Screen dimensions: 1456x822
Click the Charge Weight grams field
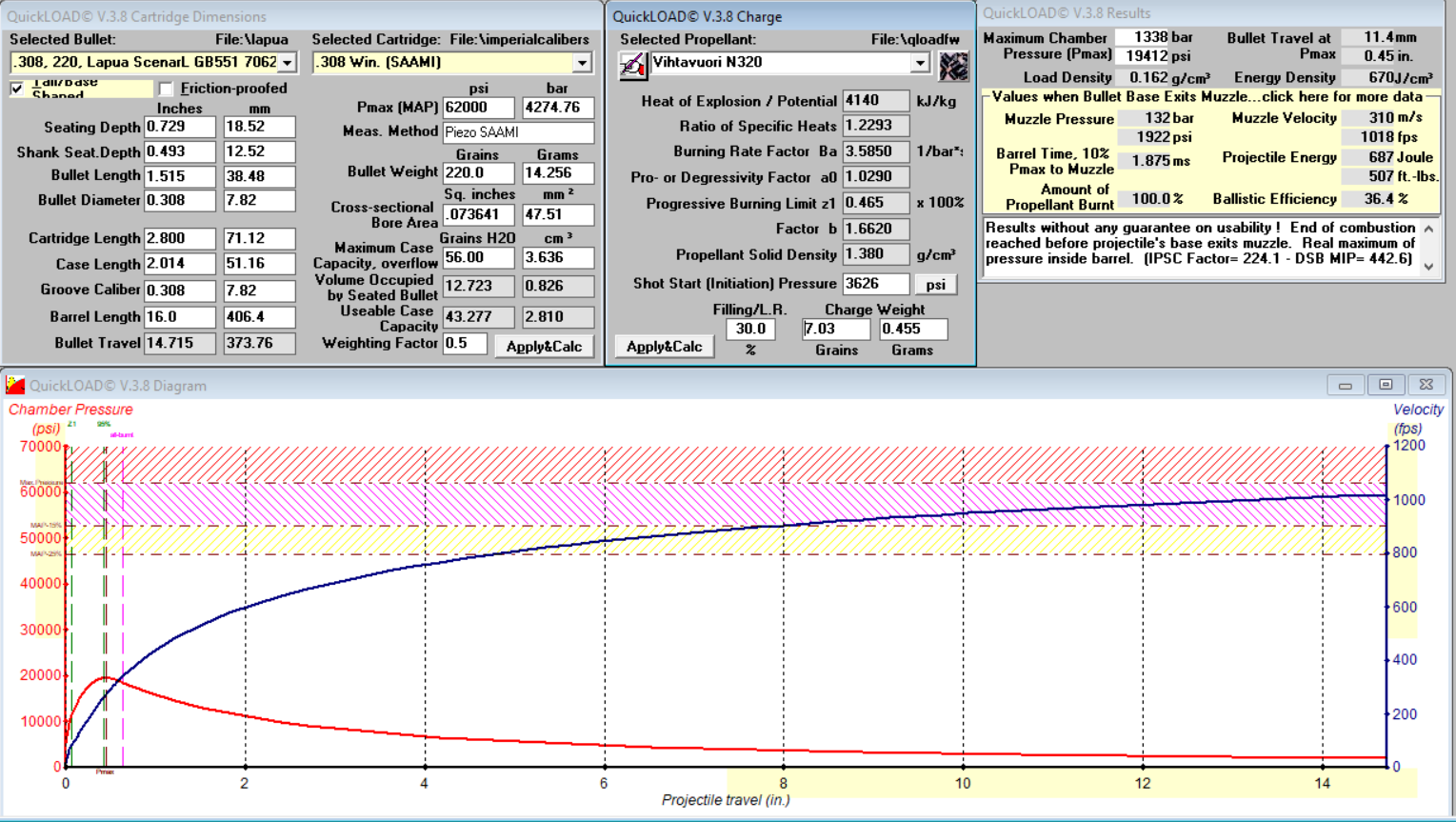tap(913, 329)
